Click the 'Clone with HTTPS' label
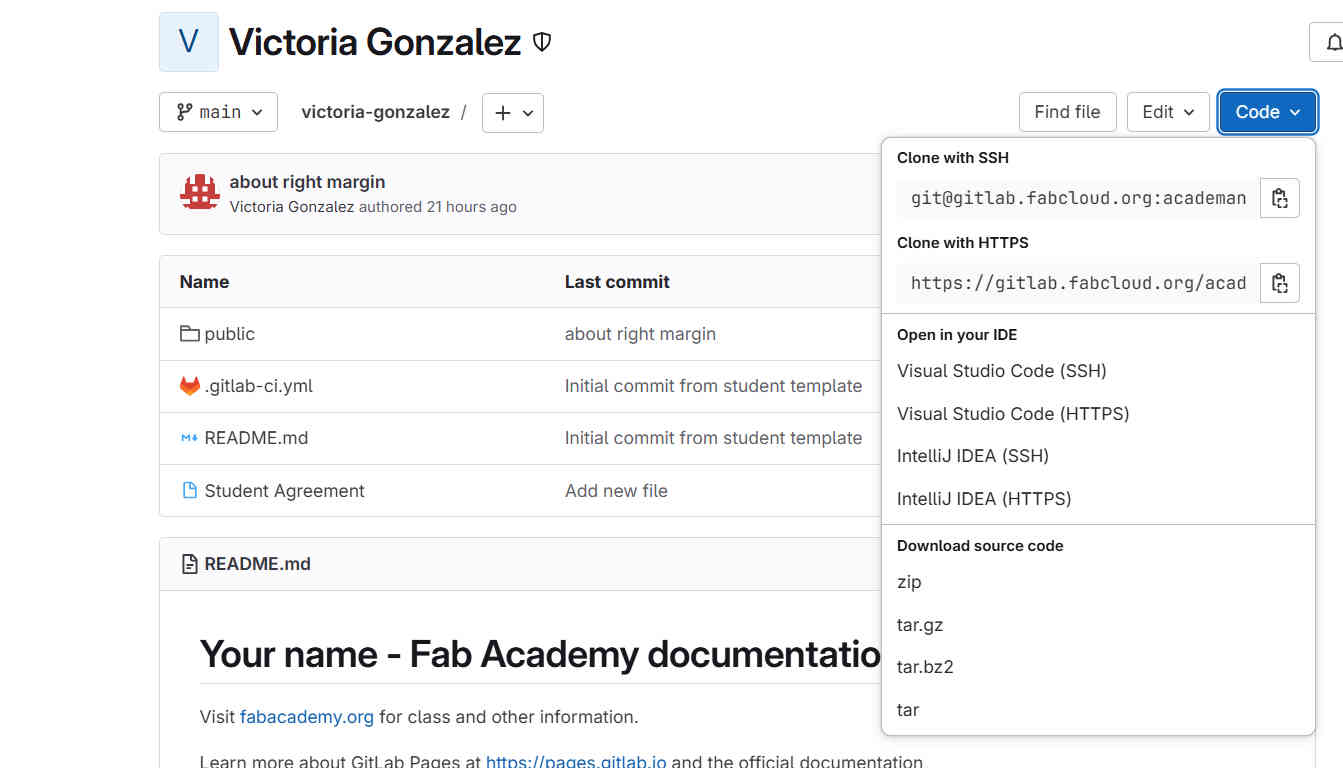 [963, 243]
